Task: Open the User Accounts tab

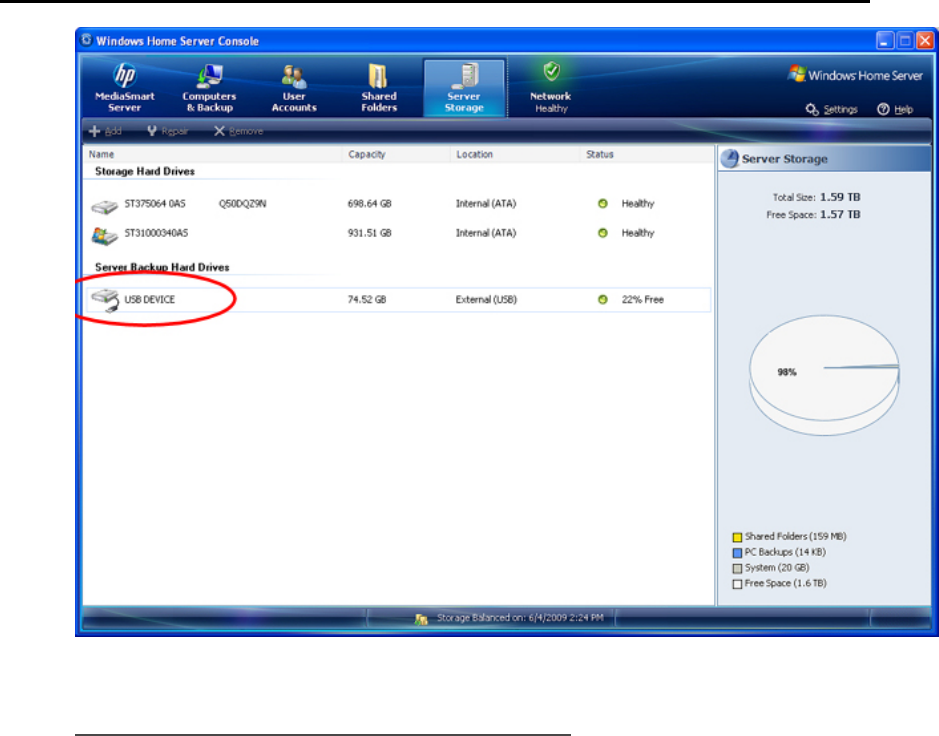Action: pyautogui.click(x=293, y=88)
